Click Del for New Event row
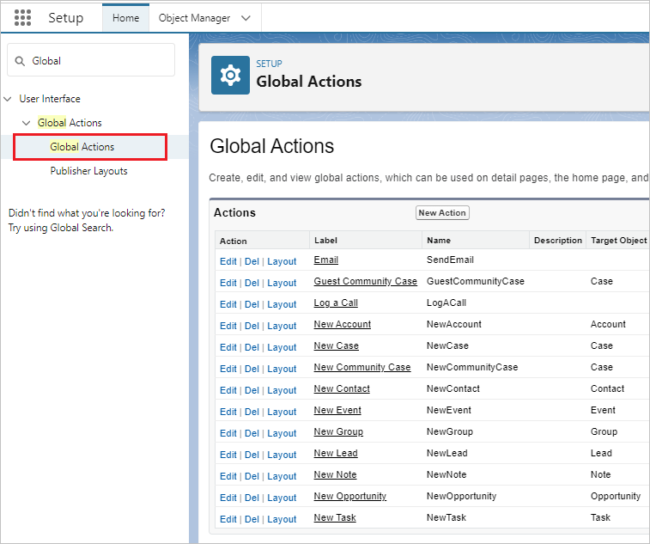The width and height of the screenshot is (650, 544). pos(252,412)
